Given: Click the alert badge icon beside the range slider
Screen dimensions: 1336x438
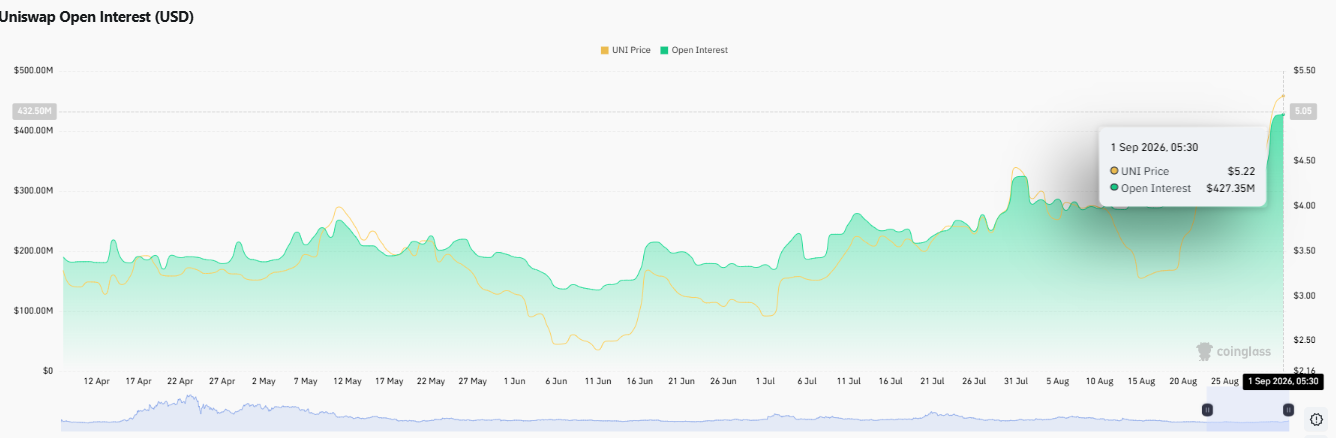Looking at the screenshot, I should click(1316, 419).
